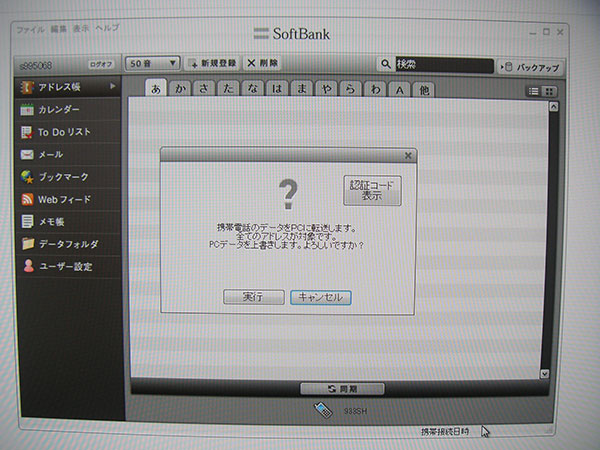Click the 携帯接続日時 status text
600x450 pixels.
click(445, 432)
